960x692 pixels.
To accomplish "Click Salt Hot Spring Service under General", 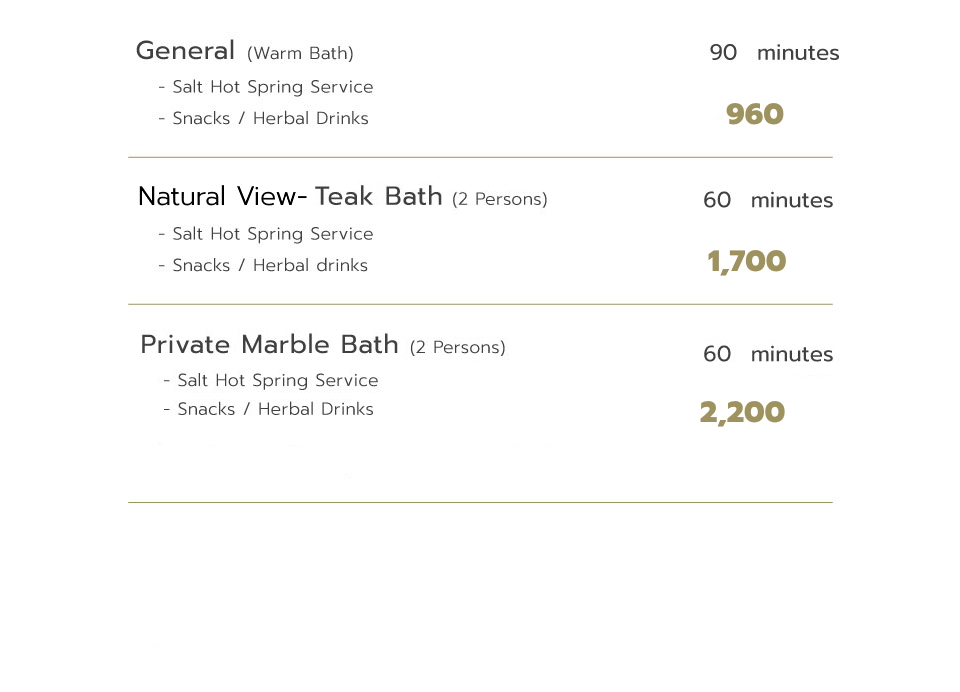I will pos(266,87).
